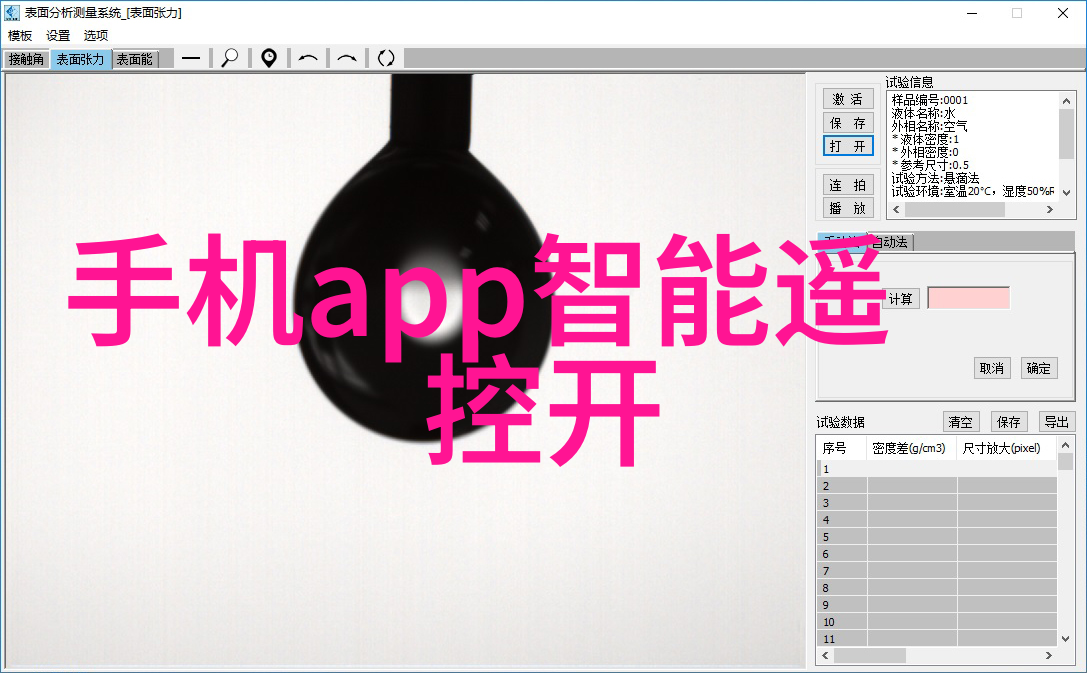The width and height of the screenshot is (1087, 673).
Task: Select row 7 in the data table
Action: [937, 571]
